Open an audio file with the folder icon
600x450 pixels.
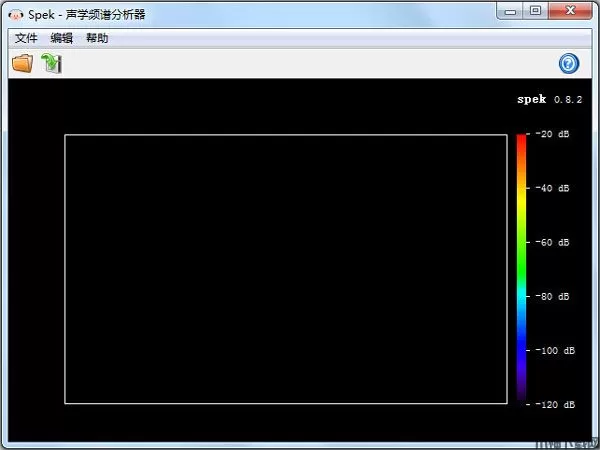click(x=23, y=64)
